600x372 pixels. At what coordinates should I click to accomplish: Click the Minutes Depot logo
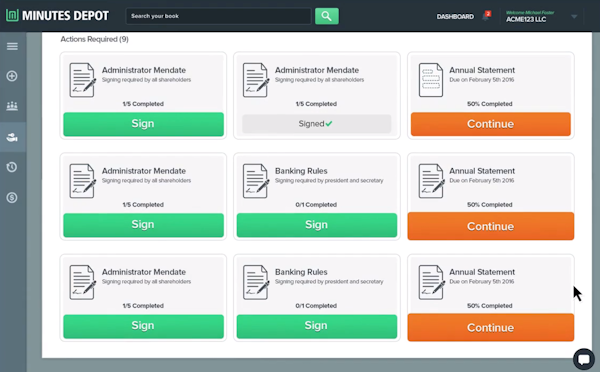point(57,16)
